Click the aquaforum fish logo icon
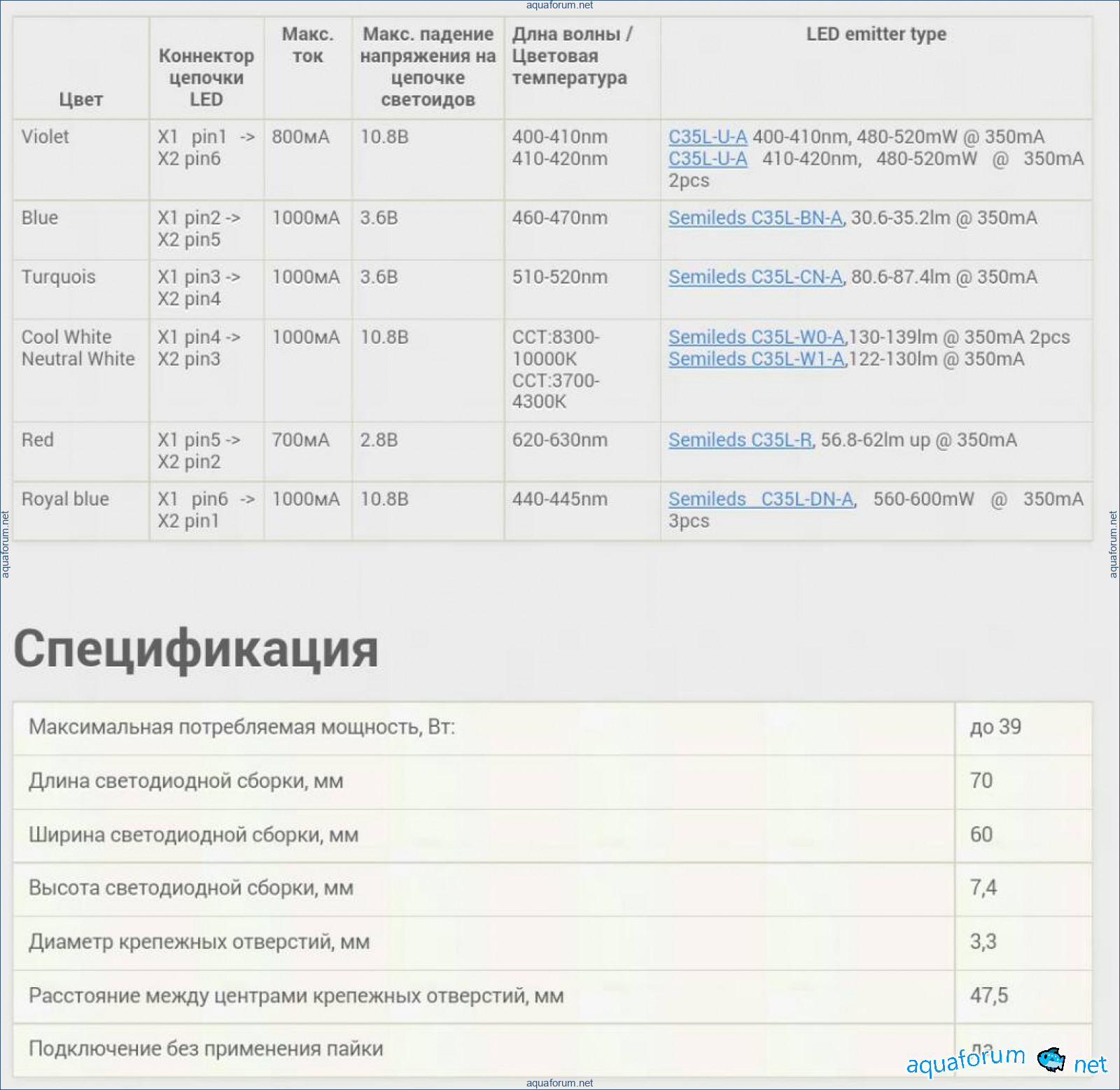This screenshot has height=1090, width=1120. (x=1050, y=1059)
